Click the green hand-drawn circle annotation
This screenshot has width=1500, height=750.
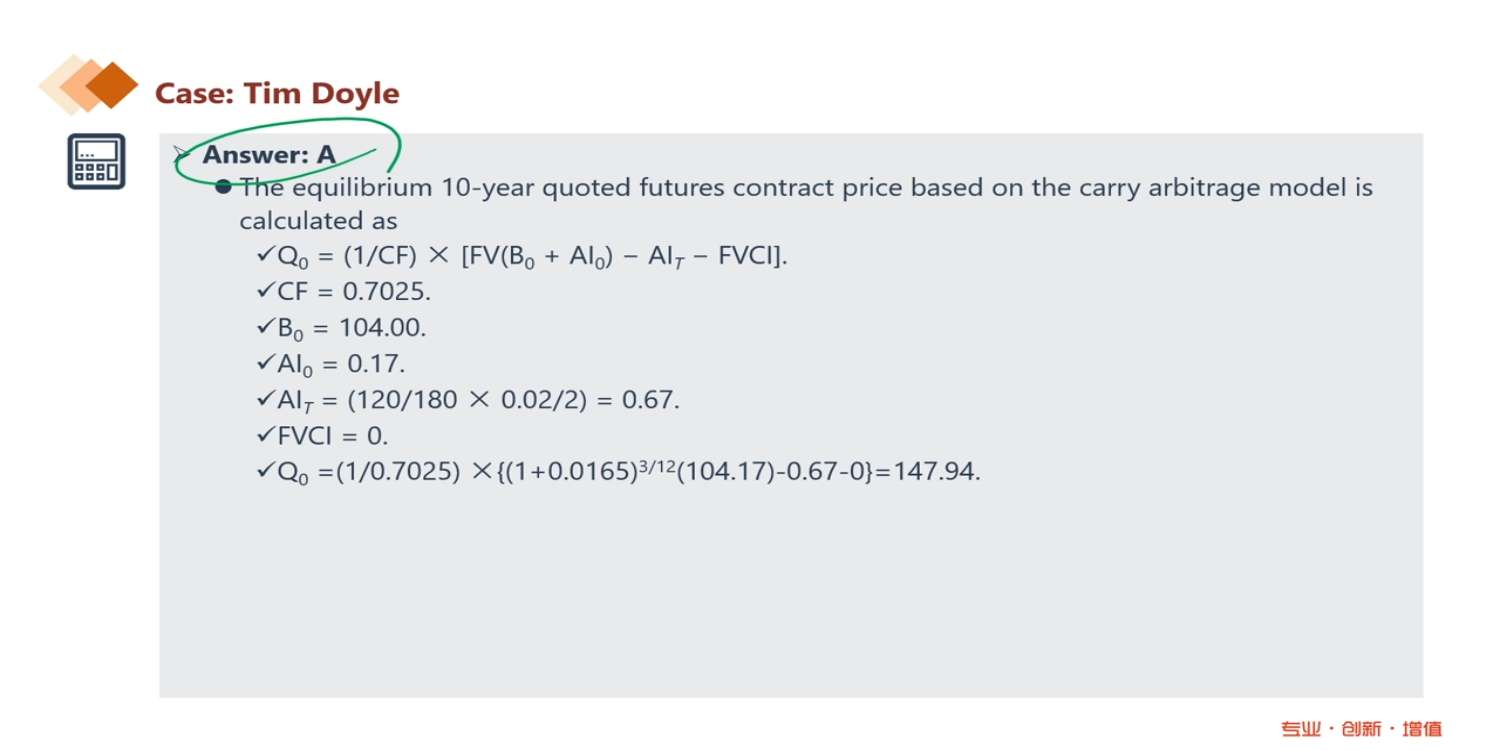[x=397, y=150]
